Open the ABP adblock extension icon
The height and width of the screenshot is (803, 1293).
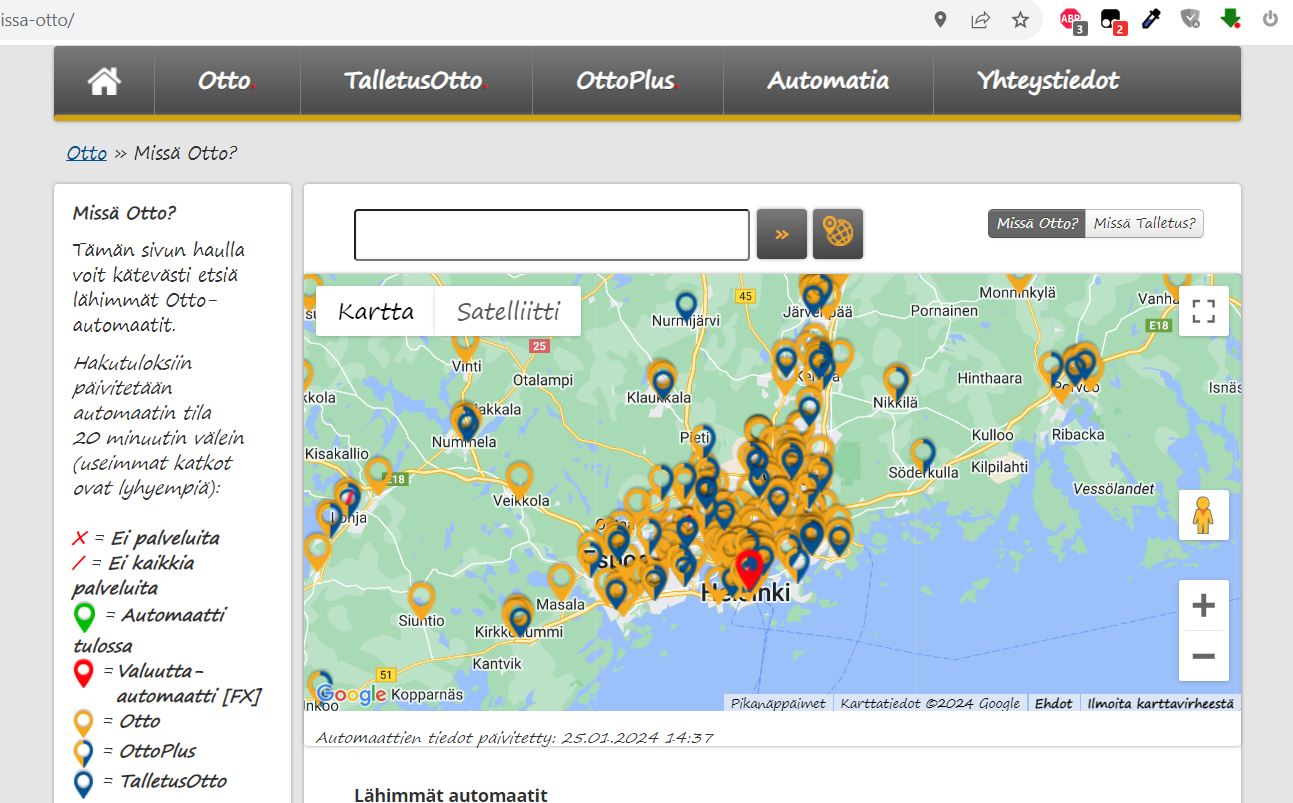tap(1072, 20)
